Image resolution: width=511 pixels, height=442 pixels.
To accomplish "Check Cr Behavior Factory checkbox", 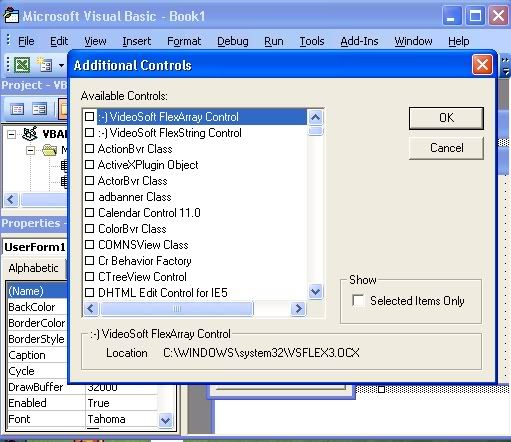I will (x=89, y=260).
